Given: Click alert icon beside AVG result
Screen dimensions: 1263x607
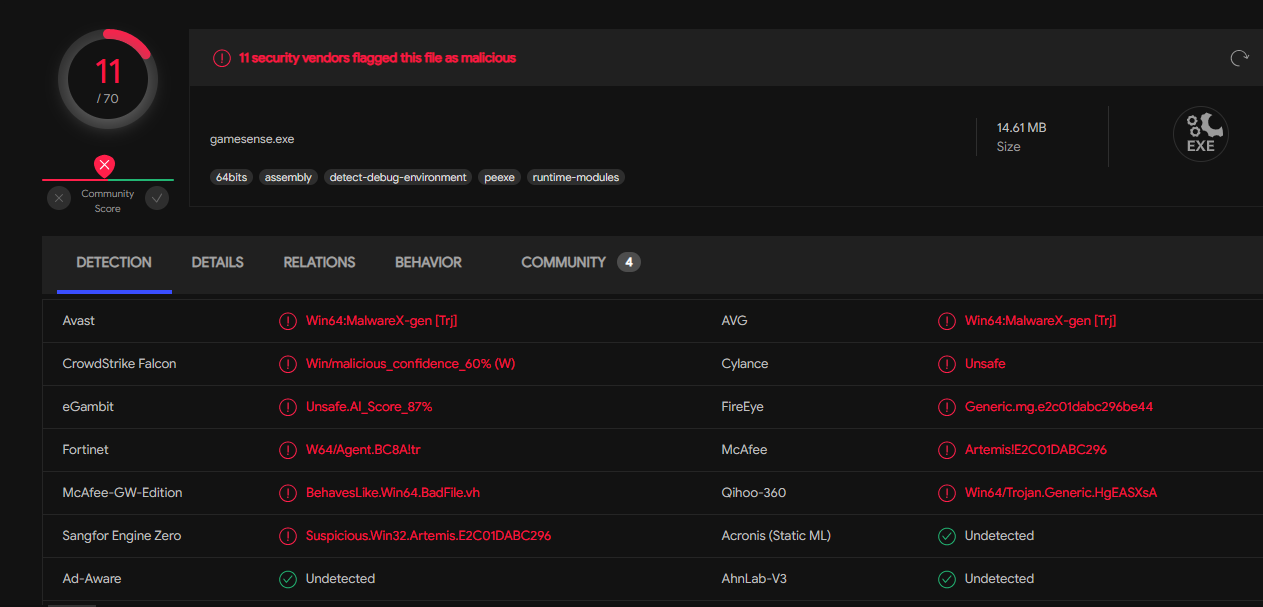Looking at the screenshot, I should click(x=947, y=321).
